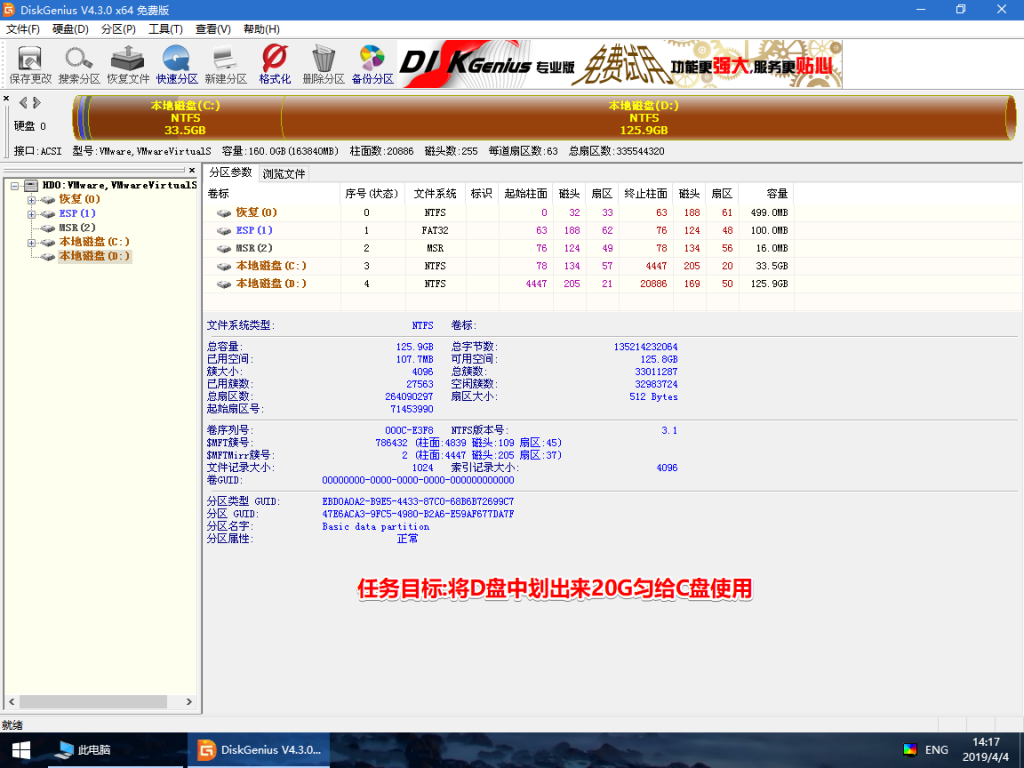Launch 快速分区 (Quick Partition)

176,60
